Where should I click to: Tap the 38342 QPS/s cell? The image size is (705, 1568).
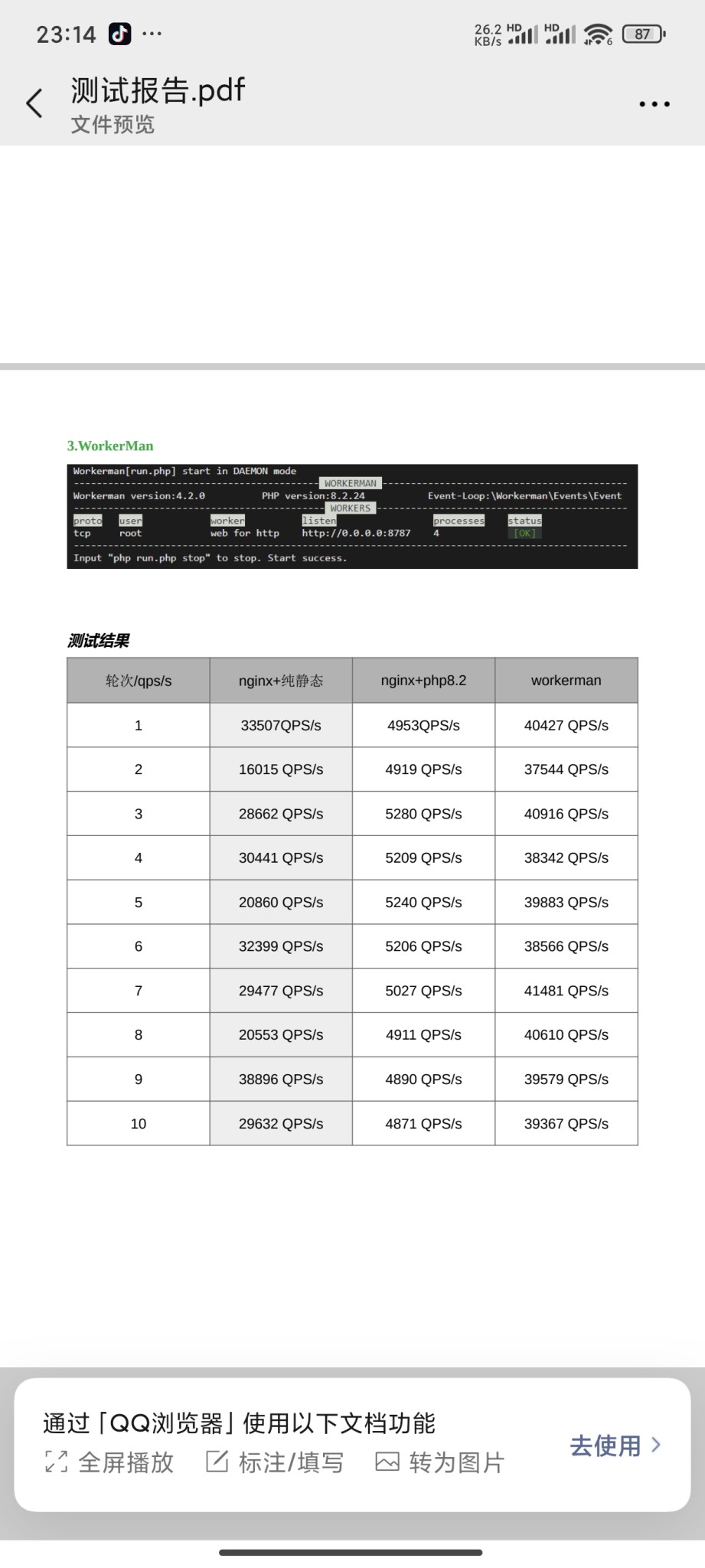[566, 858]
